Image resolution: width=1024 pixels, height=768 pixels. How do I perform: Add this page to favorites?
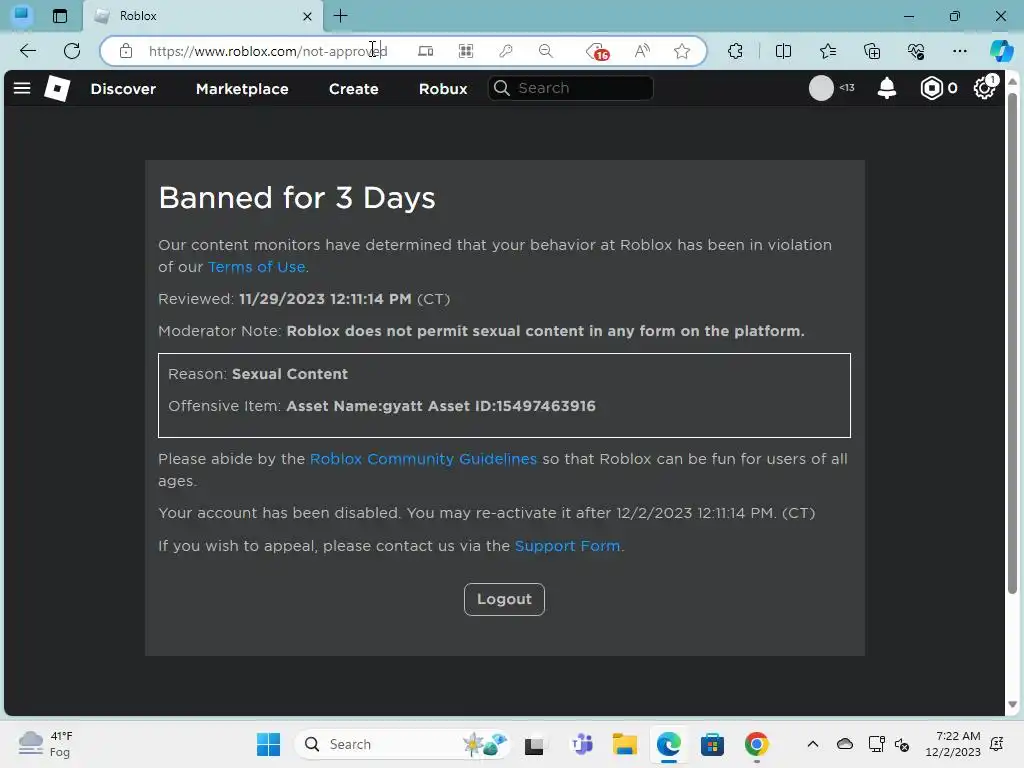coord(682,51)
